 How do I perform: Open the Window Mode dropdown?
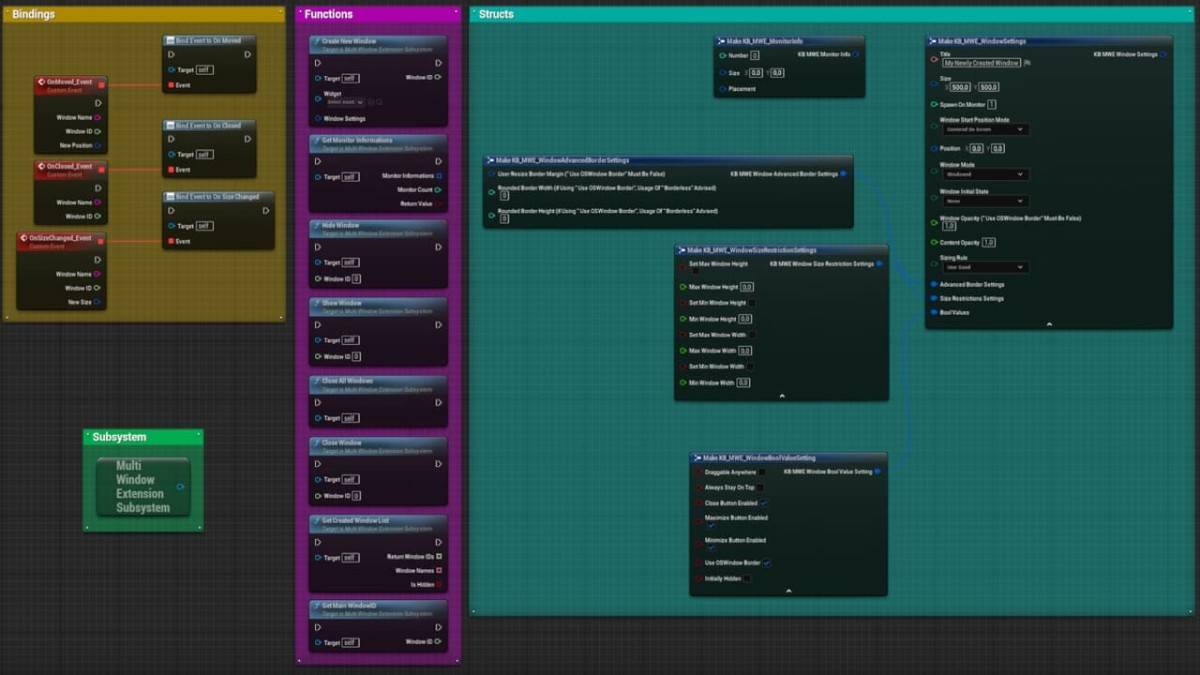point(984,174)
